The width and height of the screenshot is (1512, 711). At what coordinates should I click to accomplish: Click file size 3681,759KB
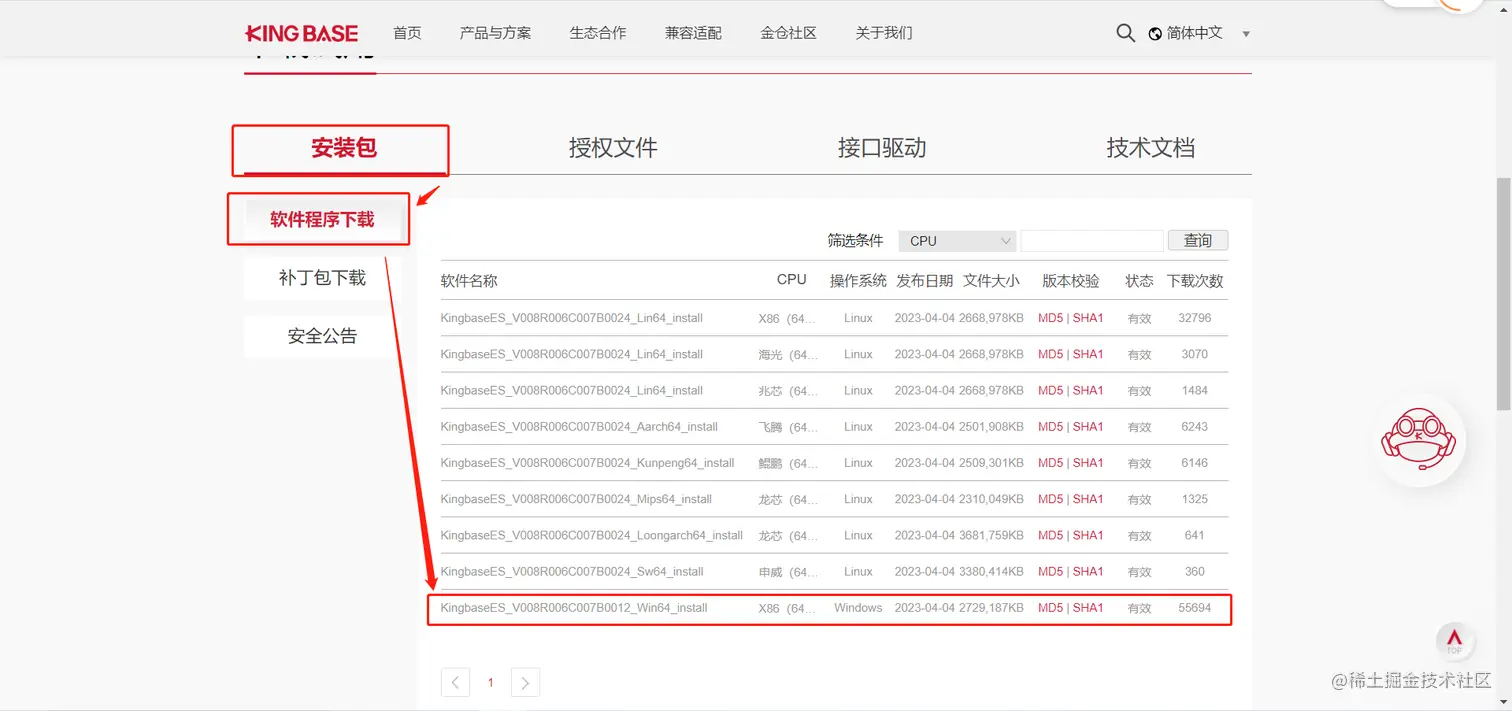pyautogui.click(x=991, y=535)
